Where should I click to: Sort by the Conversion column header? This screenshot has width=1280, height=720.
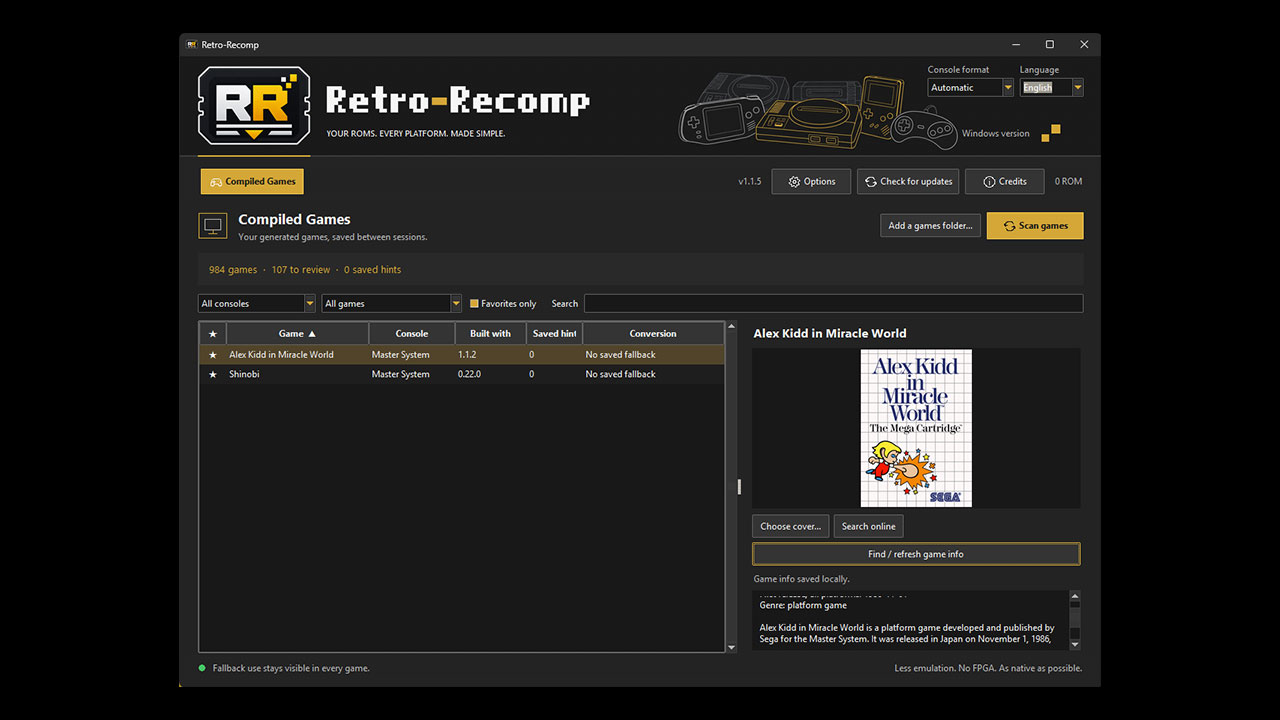[x=653, y=334]
